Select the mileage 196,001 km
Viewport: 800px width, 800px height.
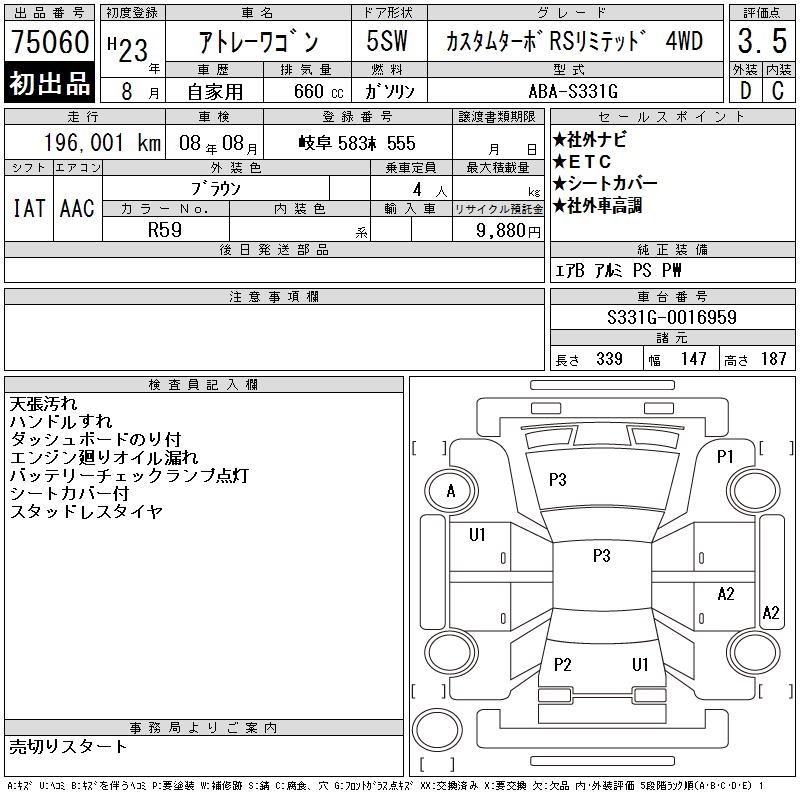pos(102,143)
